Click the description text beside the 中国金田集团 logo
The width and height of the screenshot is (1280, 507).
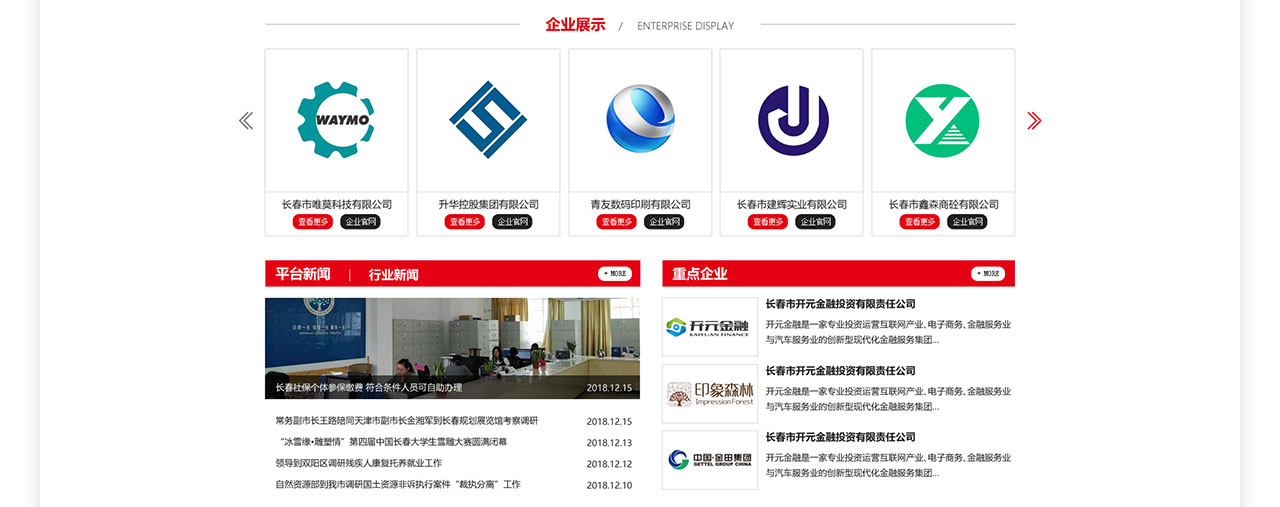(x=888, y=465)
